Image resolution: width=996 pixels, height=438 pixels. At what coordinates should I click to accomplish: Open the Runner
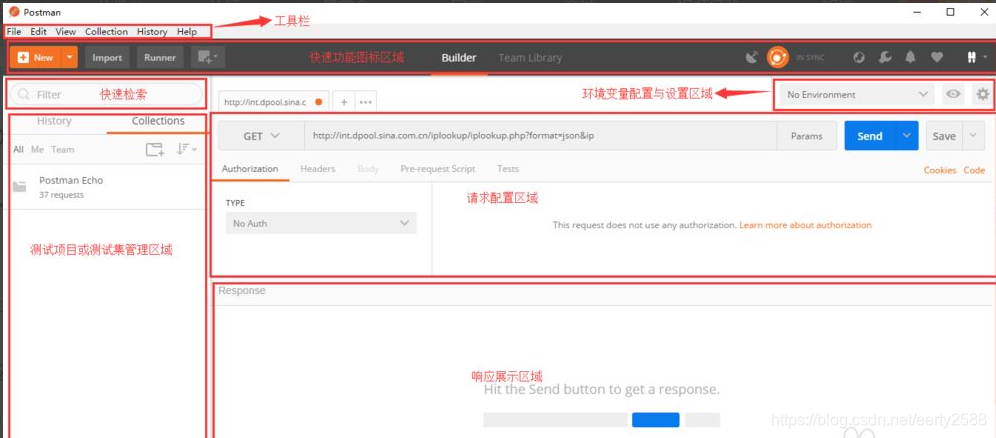point(160,57)
